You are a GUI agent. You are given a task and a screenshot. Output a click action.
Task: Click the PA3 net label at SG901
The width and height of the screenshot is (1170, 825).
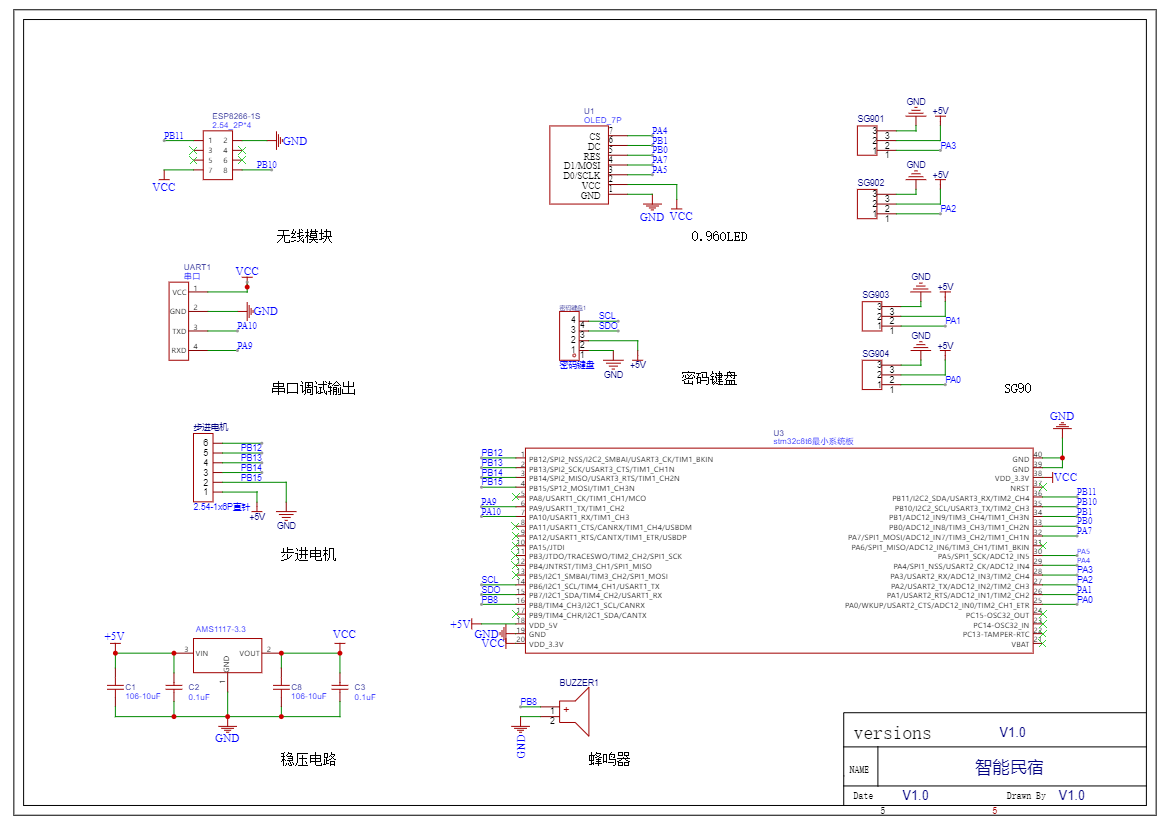948,146
